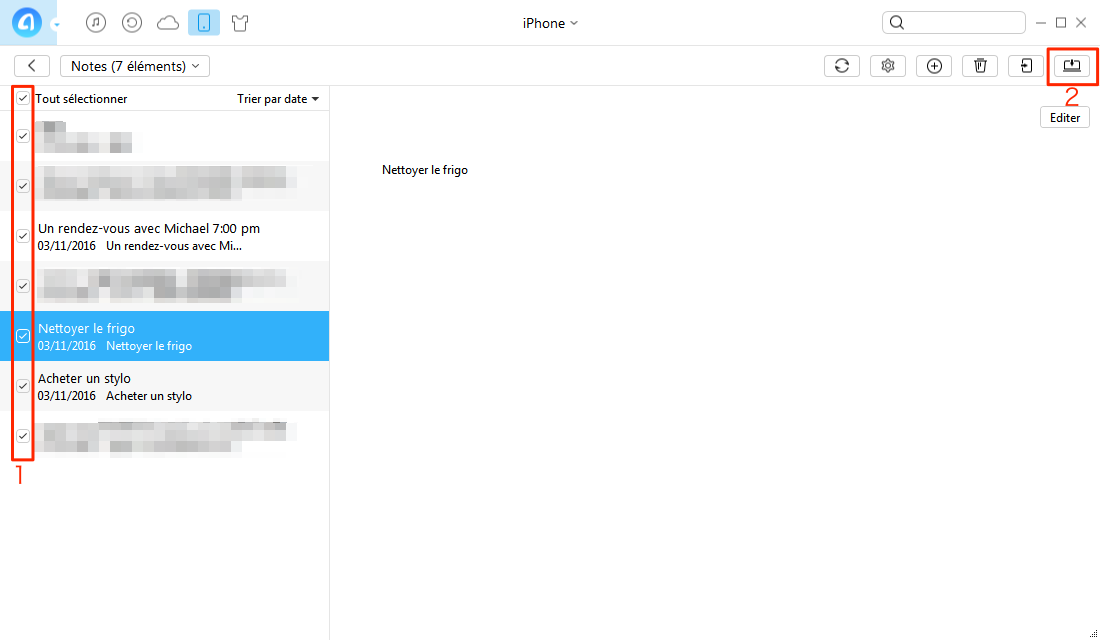Click note content text 'Nettoyer le frigo'

click(x=424, y=170)
